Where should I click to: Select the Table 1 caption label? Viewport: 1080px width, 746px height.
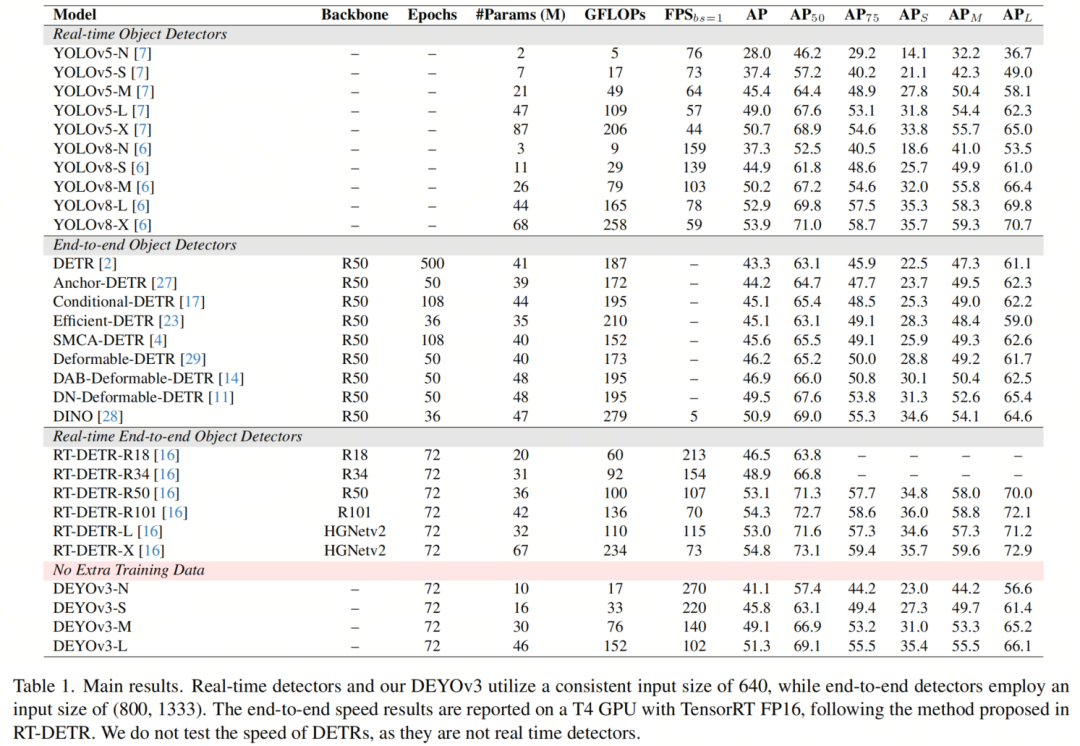click(43, 686)
